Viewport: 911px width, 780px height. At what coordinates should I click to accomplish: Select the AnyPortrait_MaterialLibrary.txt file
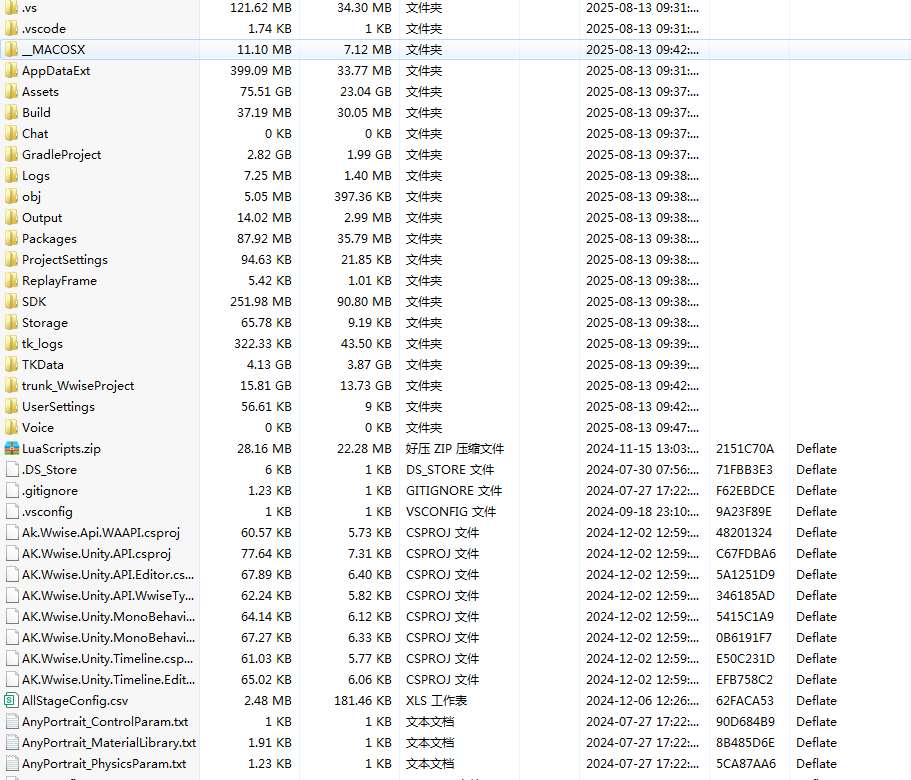tap(108, 743)
